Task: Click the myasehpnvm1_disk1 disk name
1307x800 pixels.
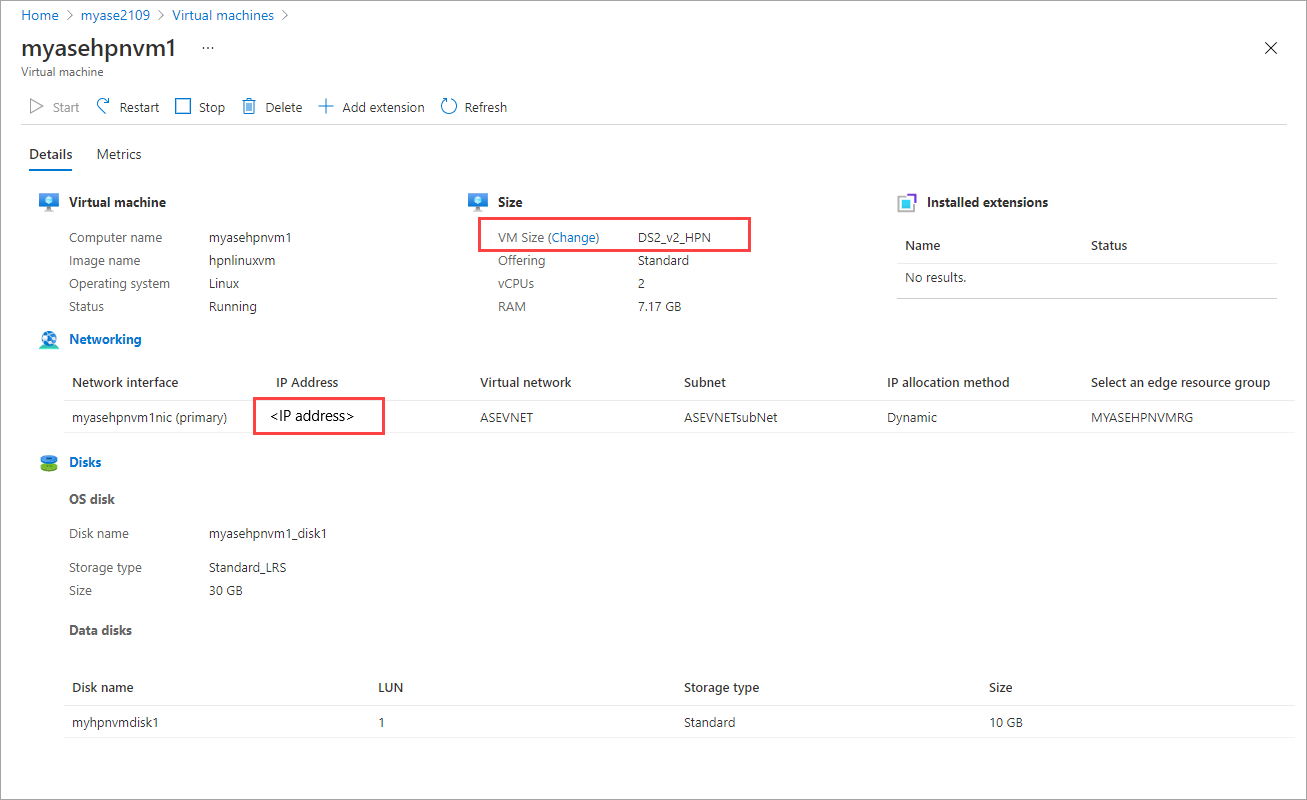Action: (268, 533)
